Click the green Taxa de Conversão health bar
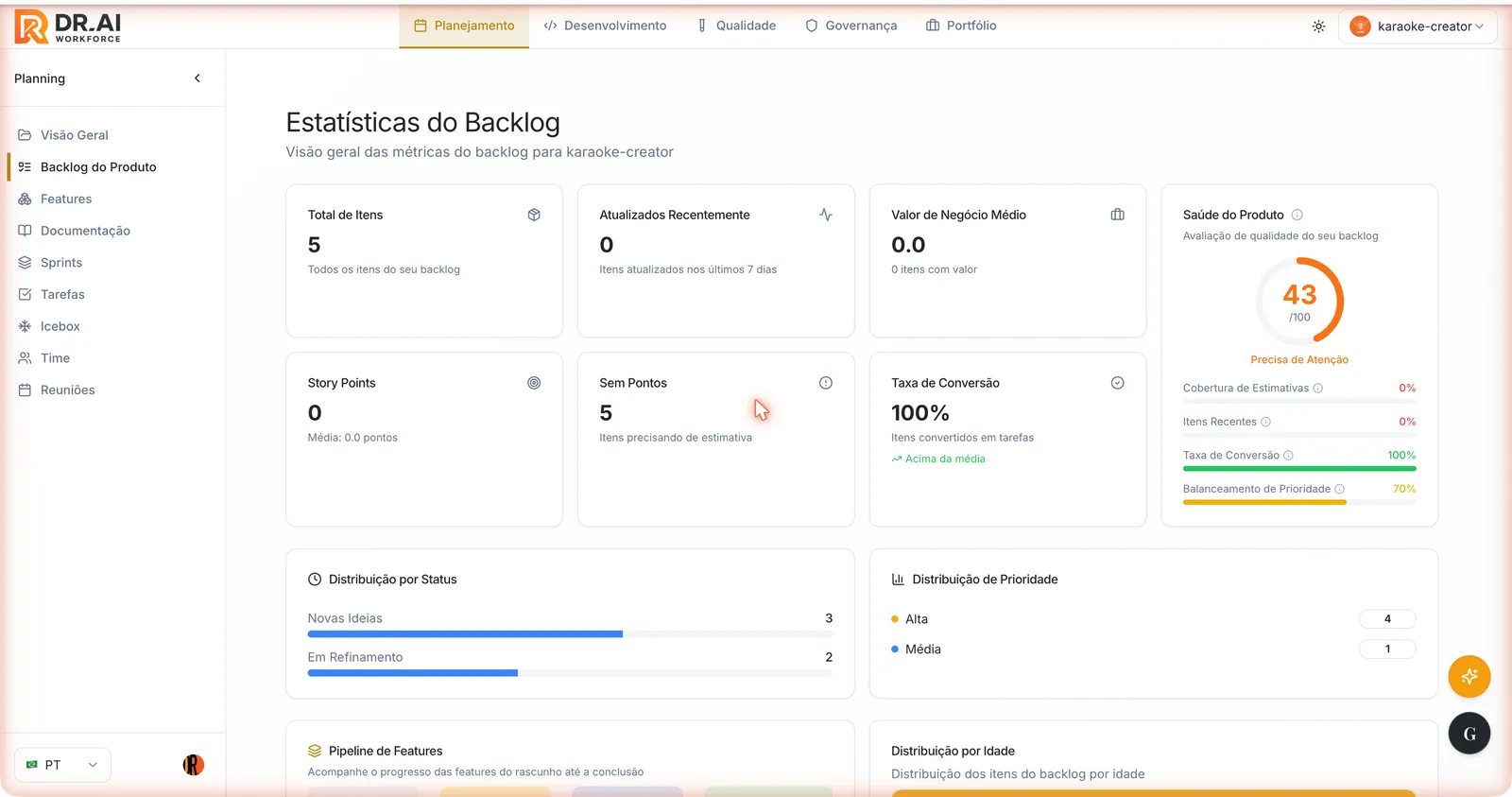The width and height of the screenshot is (1512, 797). pos(1299,469)
